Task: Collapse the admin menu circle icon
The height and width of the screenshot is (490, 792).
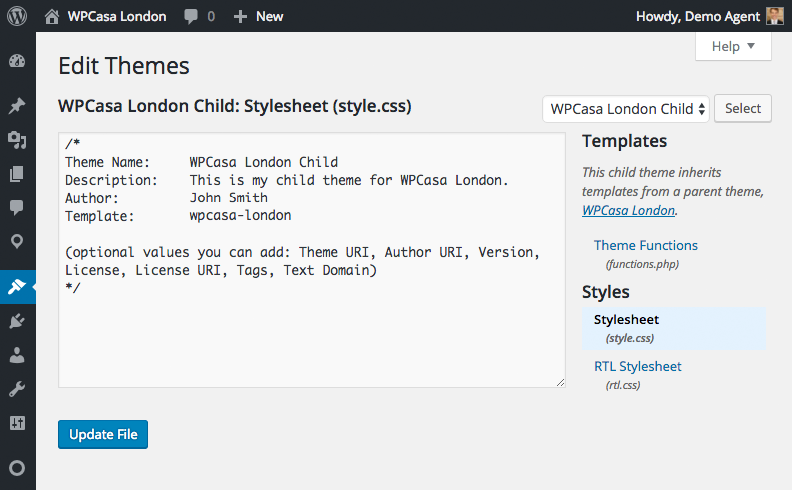Action: pos(17,468)
